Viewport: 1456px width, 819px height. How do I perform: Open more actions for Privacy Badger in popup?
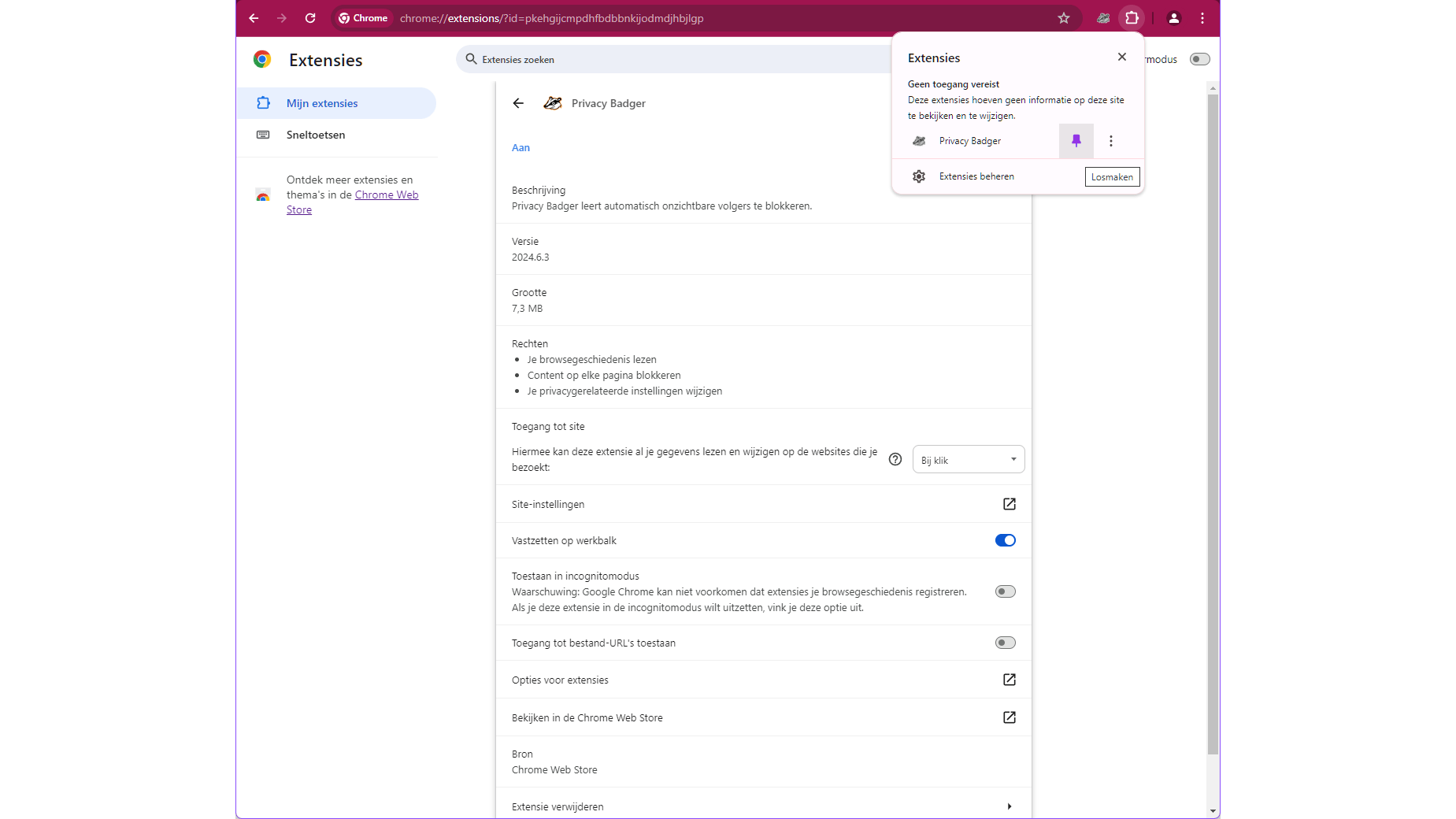[1111, 141]
